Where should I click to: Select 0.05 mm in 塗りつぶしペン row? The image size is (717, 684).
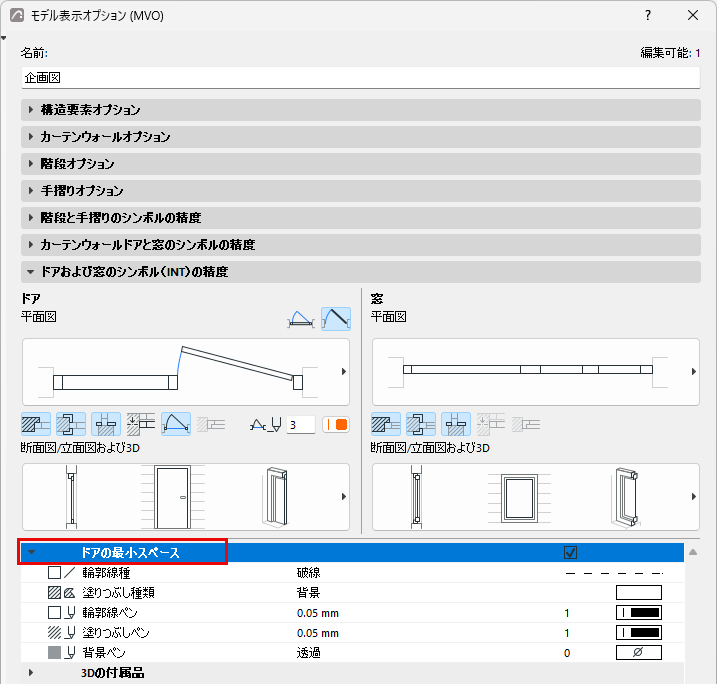318,633
